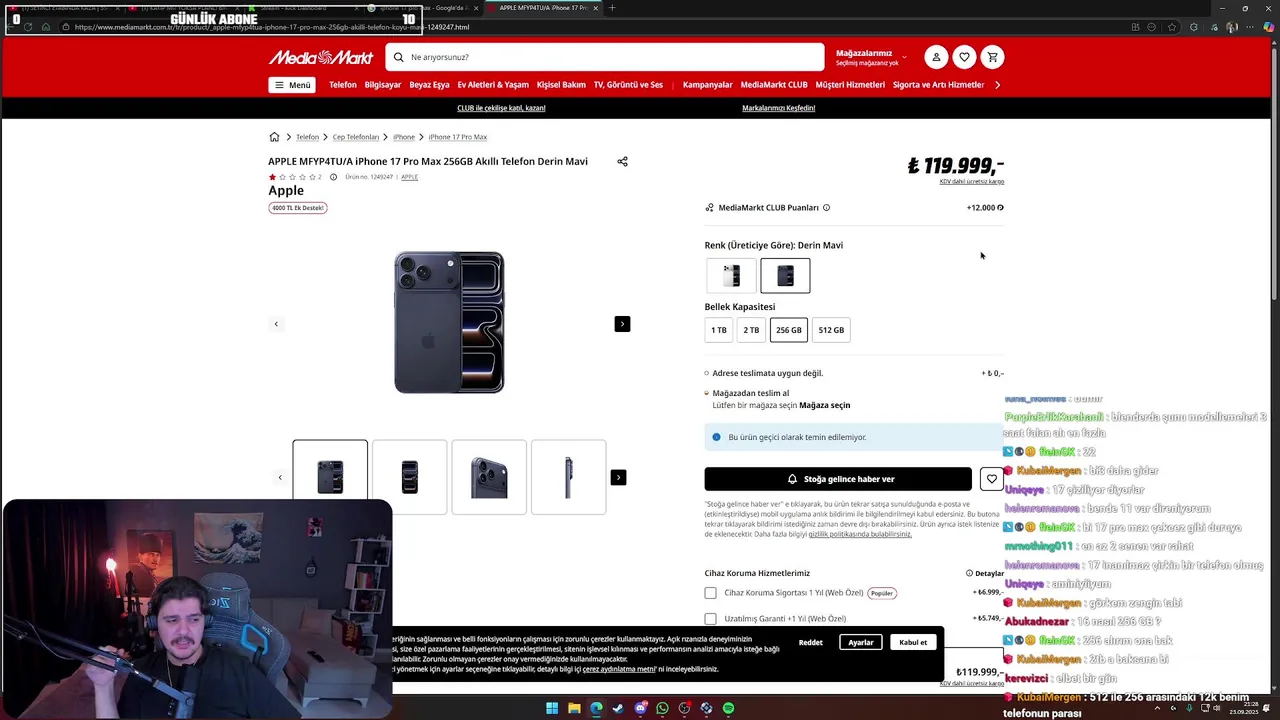Open the user account icon

936,57
